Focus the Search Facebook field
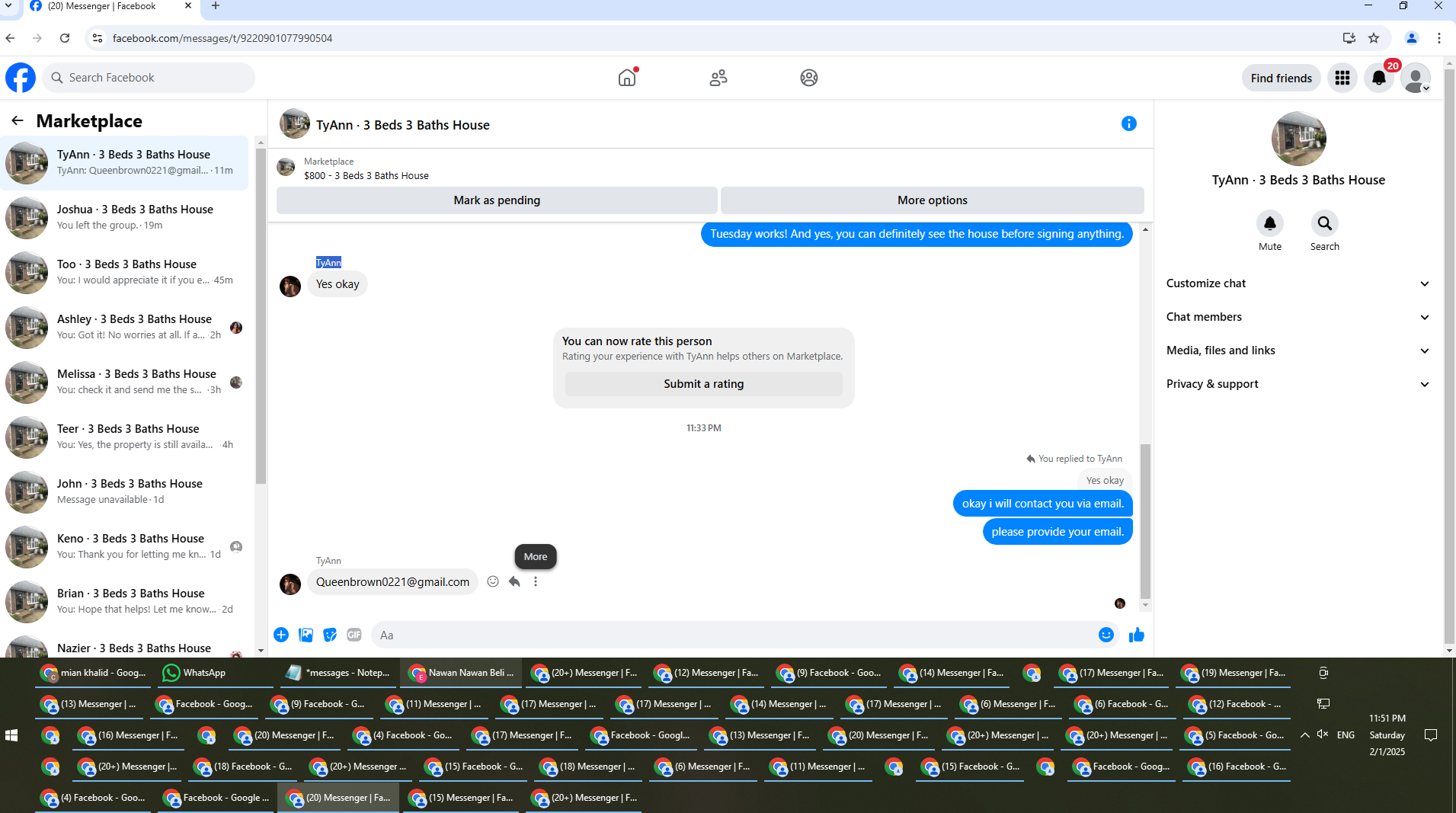 pyautogui.click(x=149, y=78)
